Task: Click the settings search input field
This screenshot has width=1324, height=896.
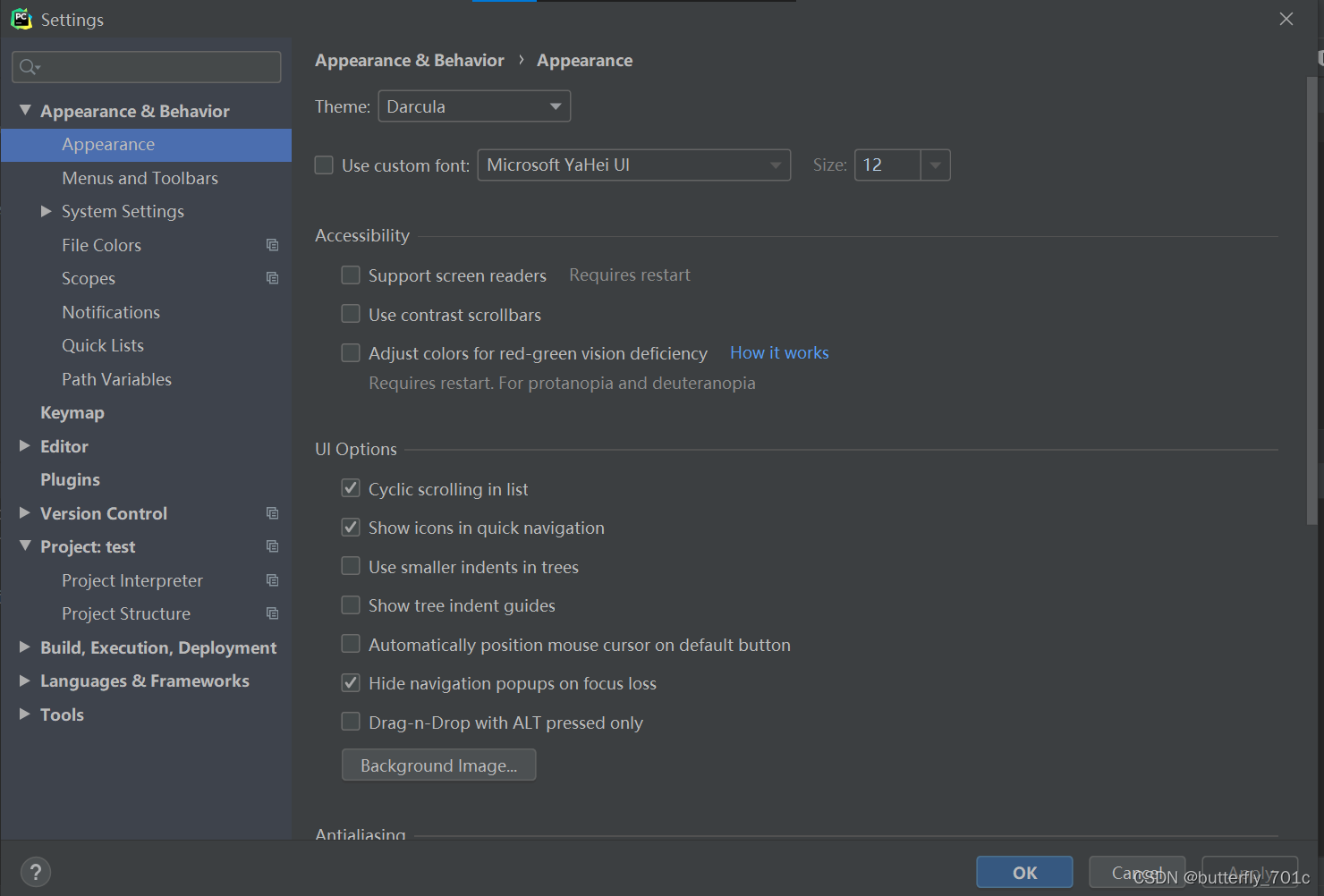Action: click(147, 67)
